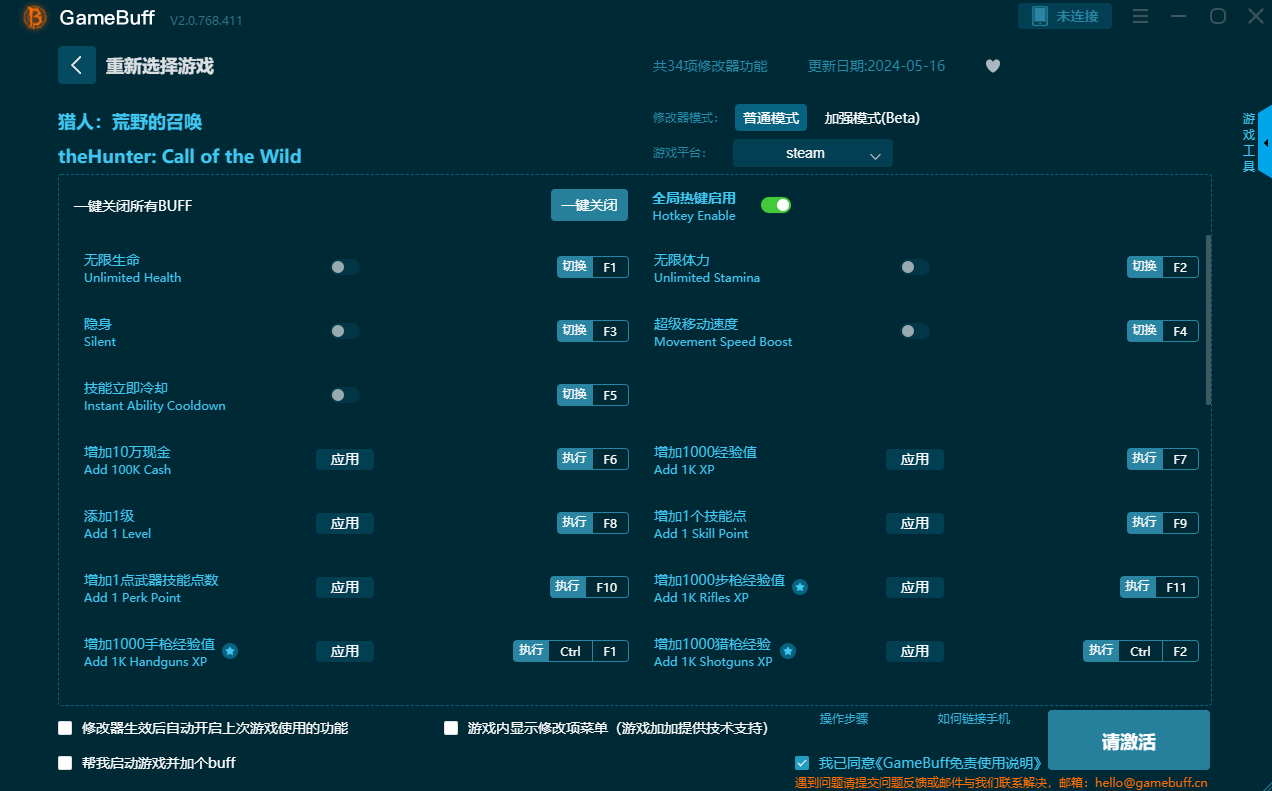Click theHunter: Call of the Wild title
The image size is (1272, 791).
pos(180,156)
